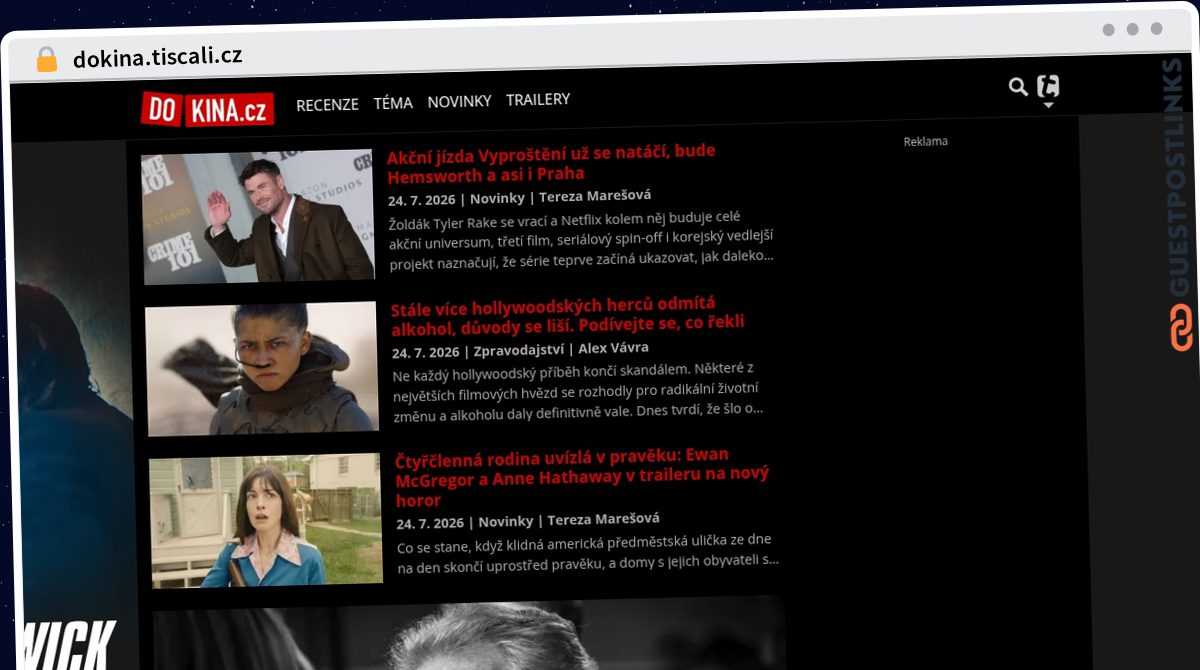1200x670 pixels.
Task: Expand the arrow under the Tiscali icon
Action: 1048,104
